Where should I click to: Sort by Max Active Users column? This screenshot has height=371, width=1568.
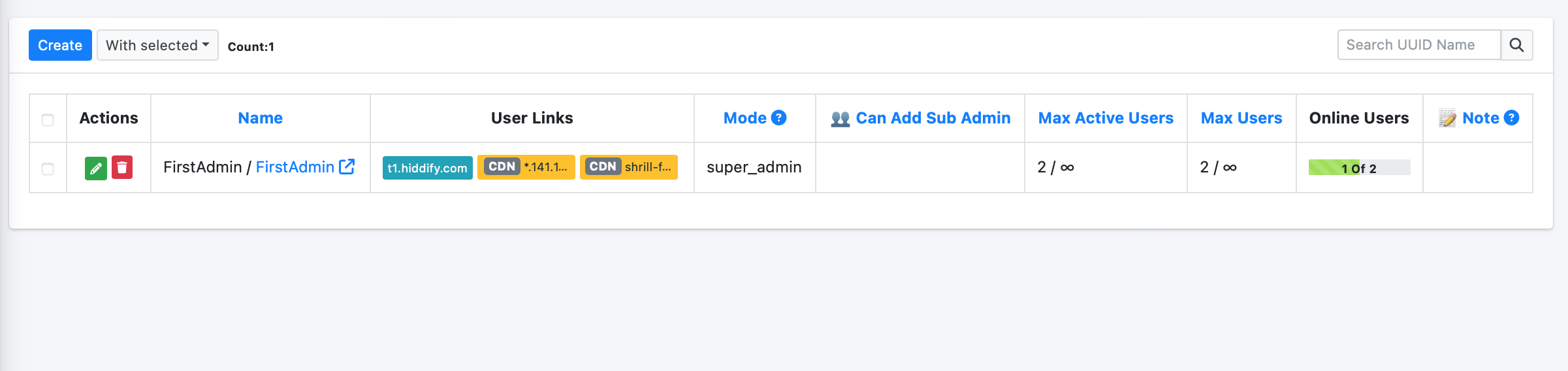point(1106,118)
